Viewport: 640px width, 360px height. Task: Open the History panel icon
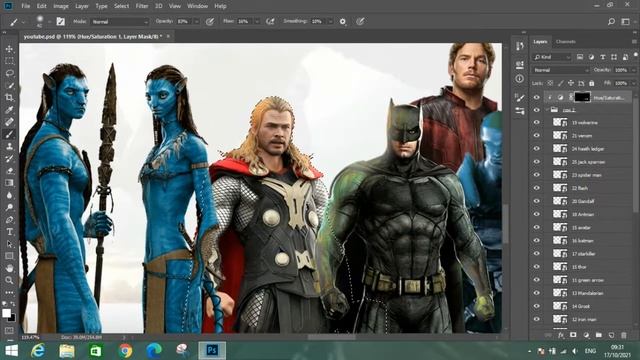point(520,46)
